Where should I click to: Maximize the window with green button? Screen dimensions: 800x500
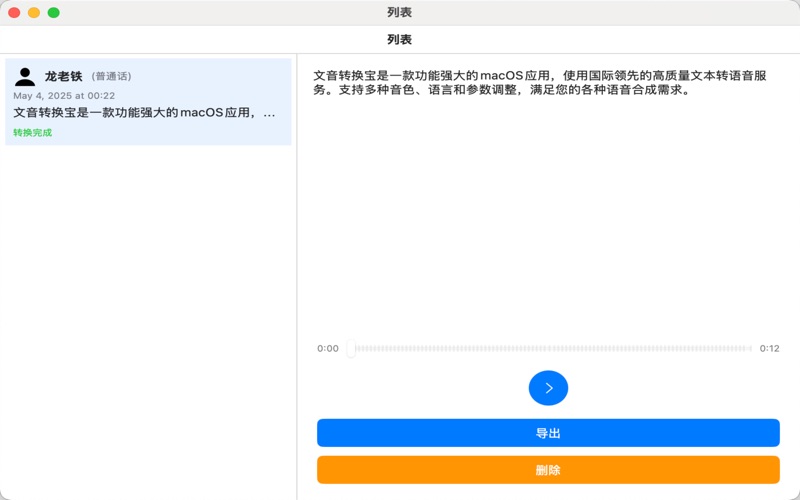click(54, 13)
